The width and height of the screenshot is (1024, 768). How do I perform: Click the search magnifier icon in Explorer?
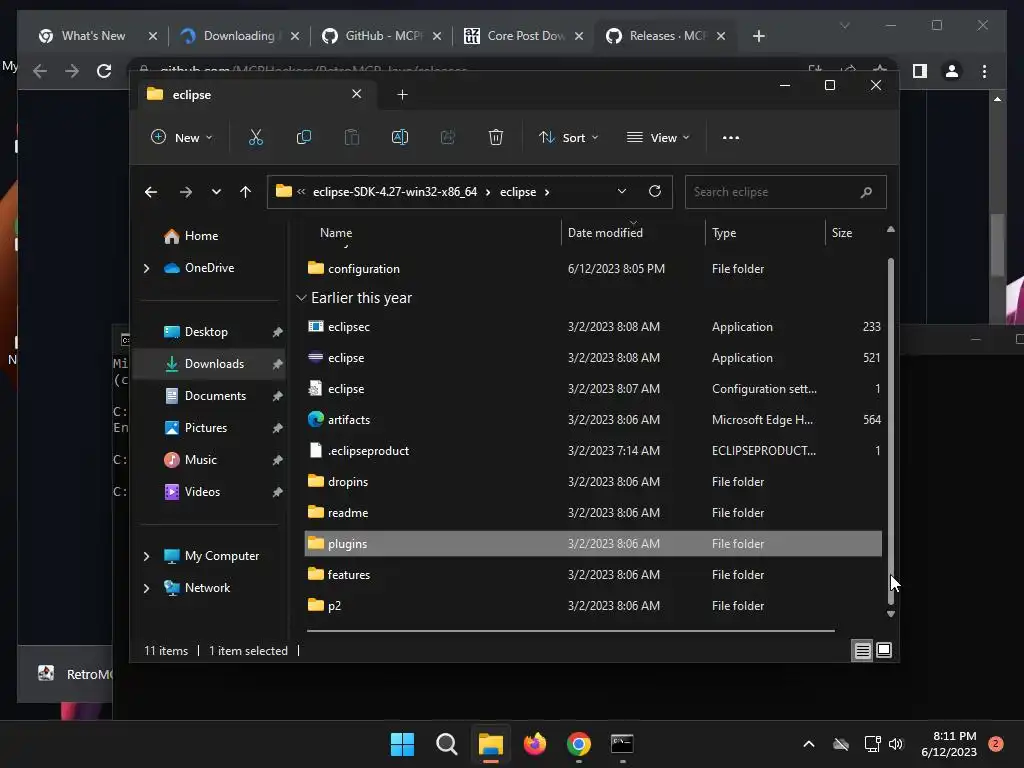[x=866, y=192]
